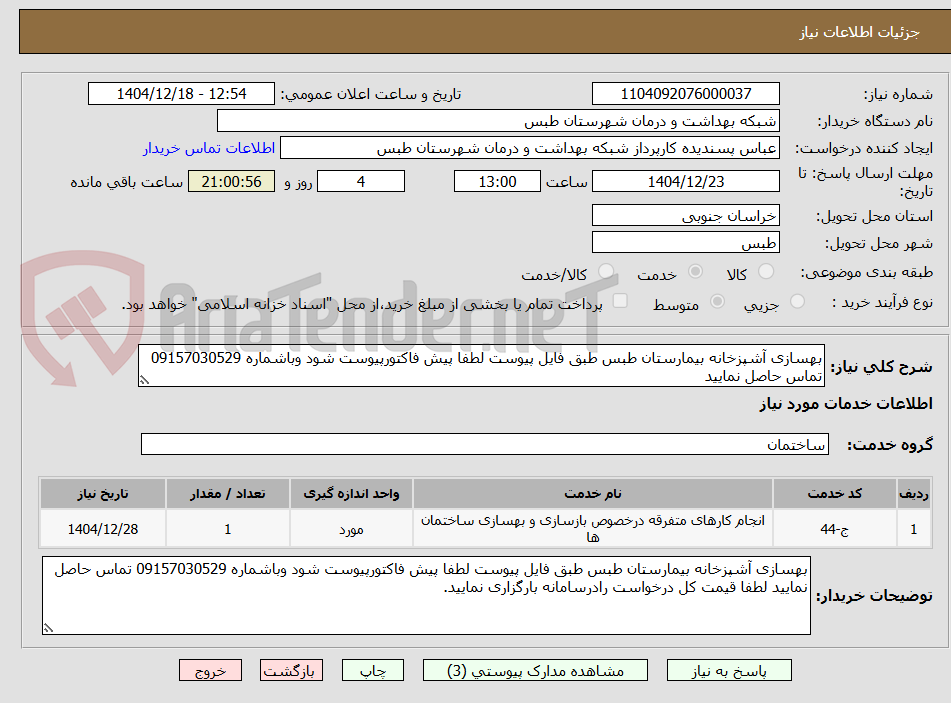Click the شماره نیاز field 1104092076000037
Viewport: 951px width, 703px height.
click(x=685, y=94)
